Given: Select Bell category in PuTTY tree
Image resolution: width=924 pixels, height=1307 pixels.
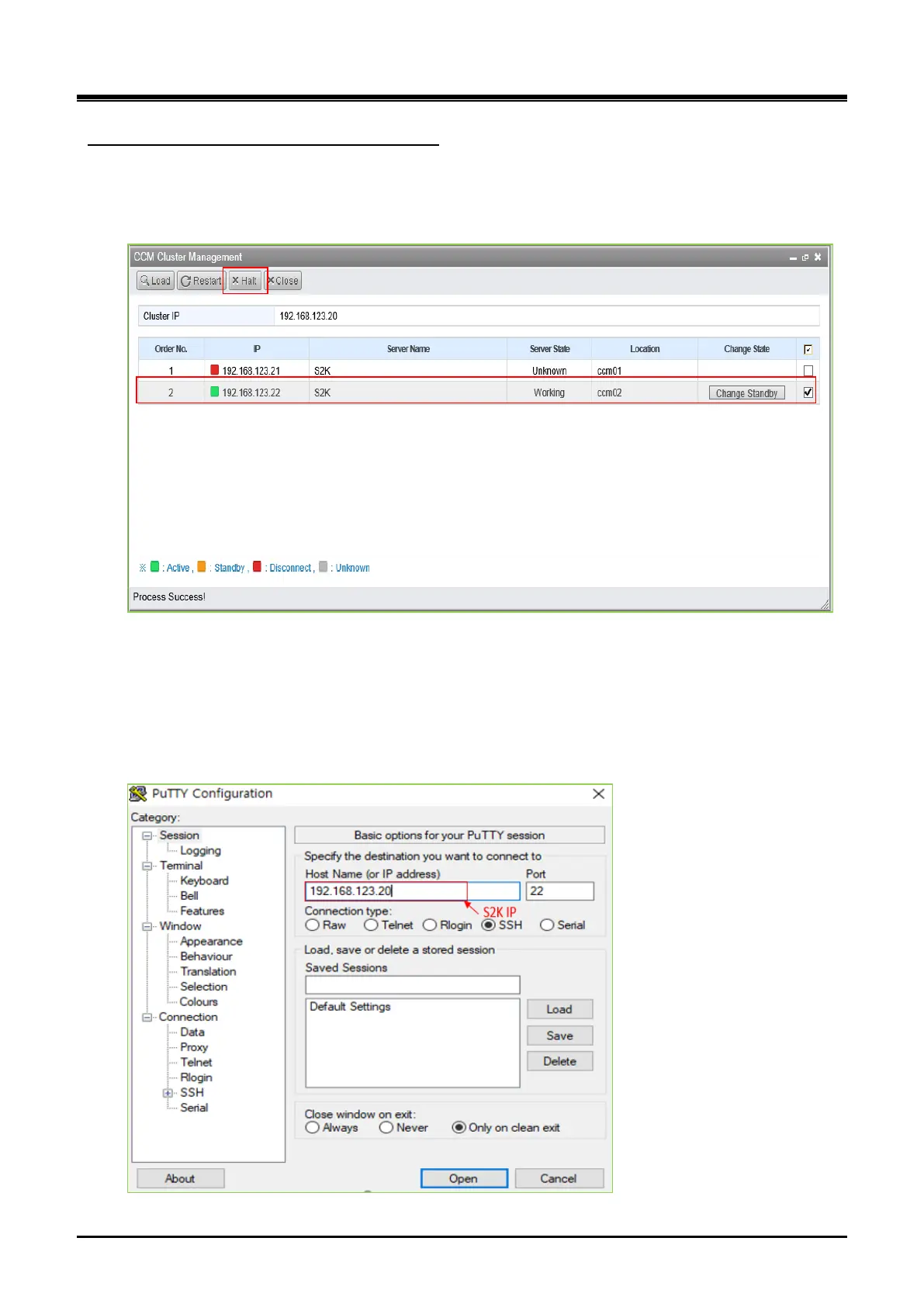Looking at the screenshot, I should pyautogui.click(x=189, y=896).
